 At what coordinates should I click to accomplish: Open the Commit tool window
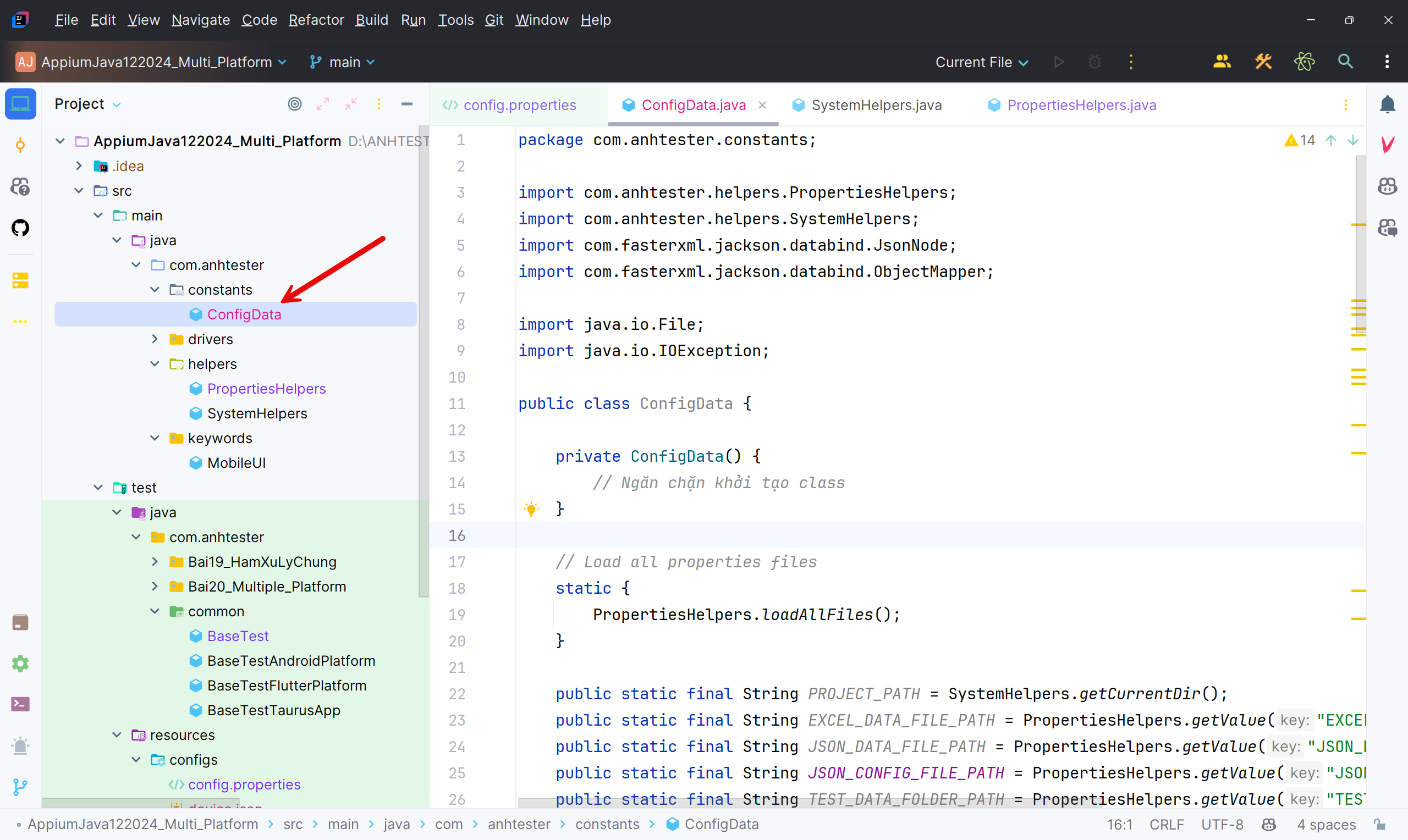pos(20,146)
